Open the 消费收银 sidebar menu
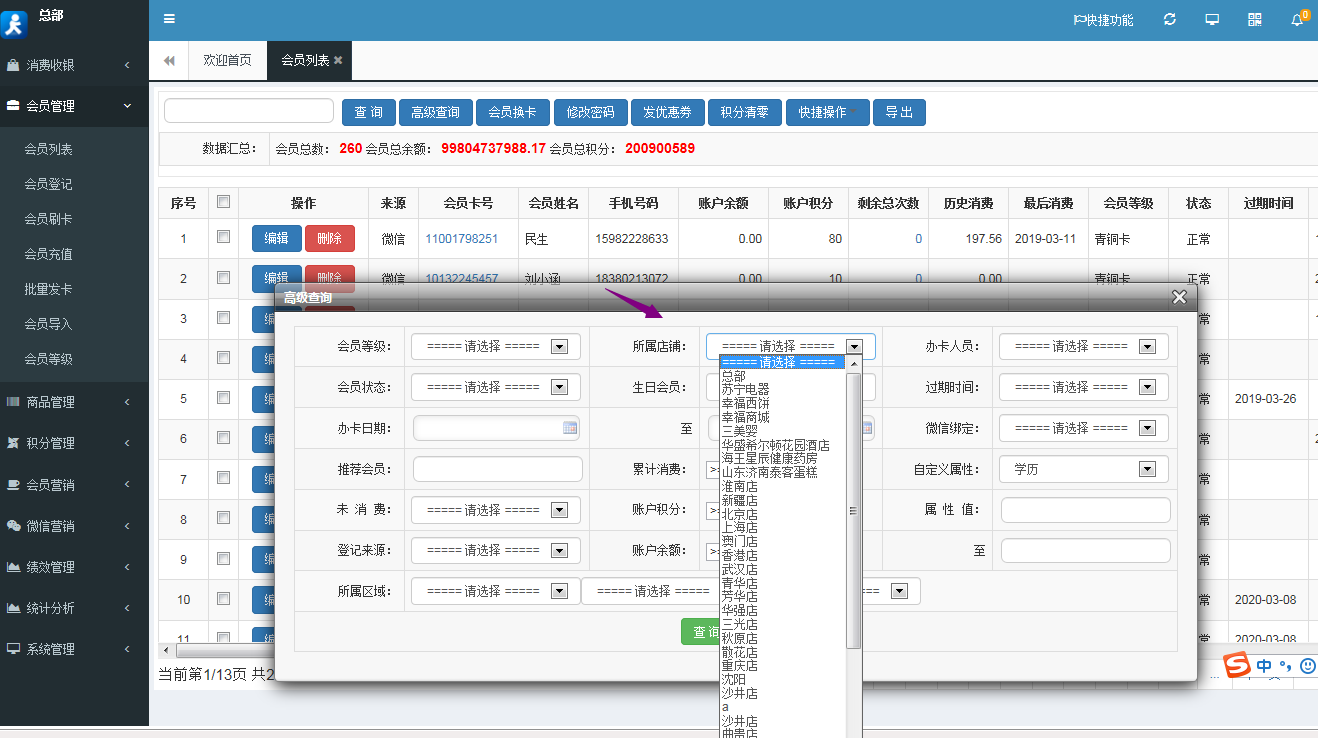1318x738 pixels. tap(74, 65)
